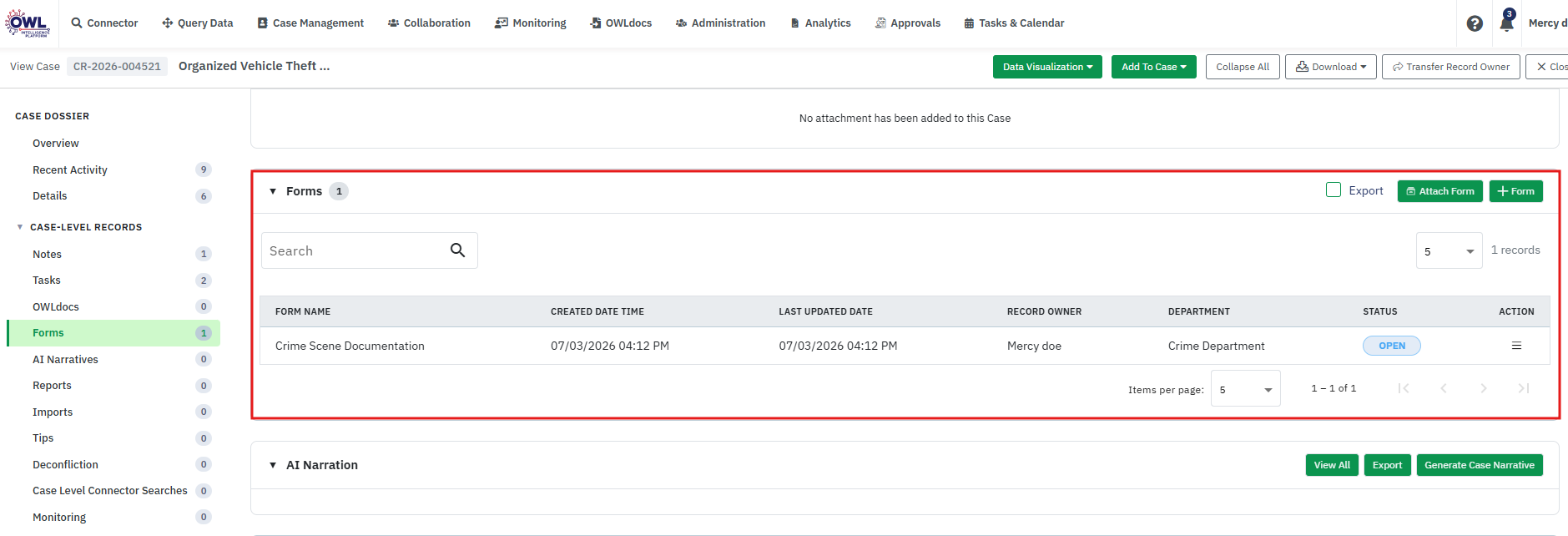
Task: Open the Connector menu
Action: [104, 23]
